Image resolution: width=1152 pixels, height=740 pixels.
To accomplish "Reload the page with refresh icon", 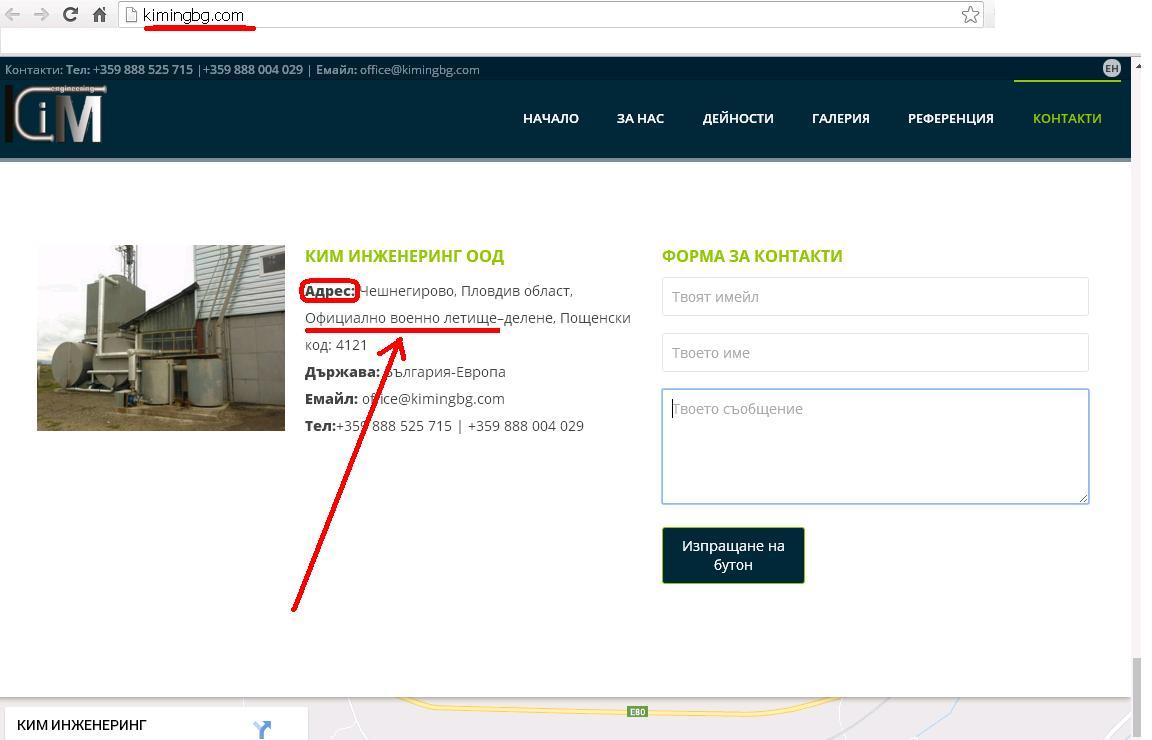I will pos(70,14).
